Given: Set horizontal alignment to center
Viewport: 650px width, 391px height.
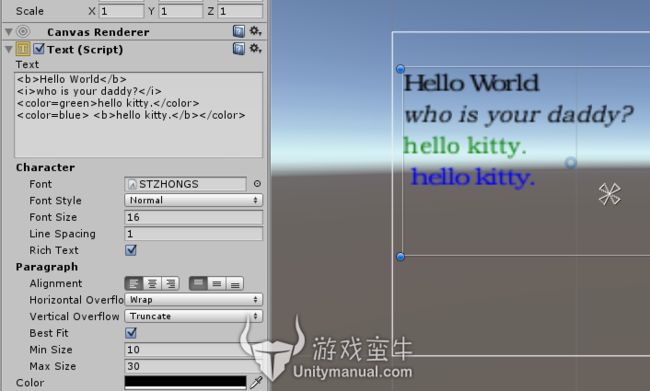Looking at the screenshot, I should (x=152, y=284).
